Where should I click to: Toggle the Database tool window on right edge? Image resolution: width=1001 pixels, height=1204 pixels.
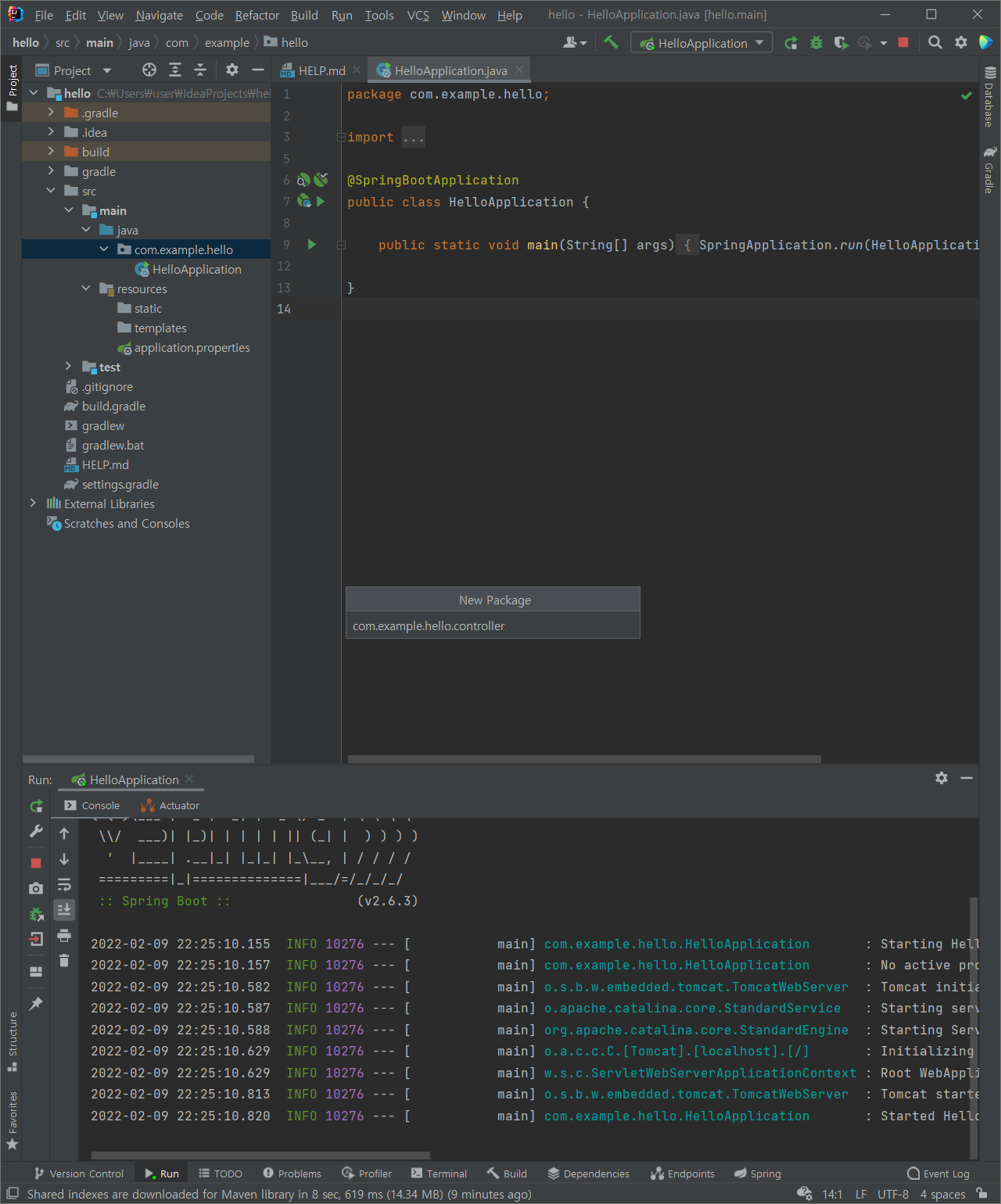click(990, 97)
